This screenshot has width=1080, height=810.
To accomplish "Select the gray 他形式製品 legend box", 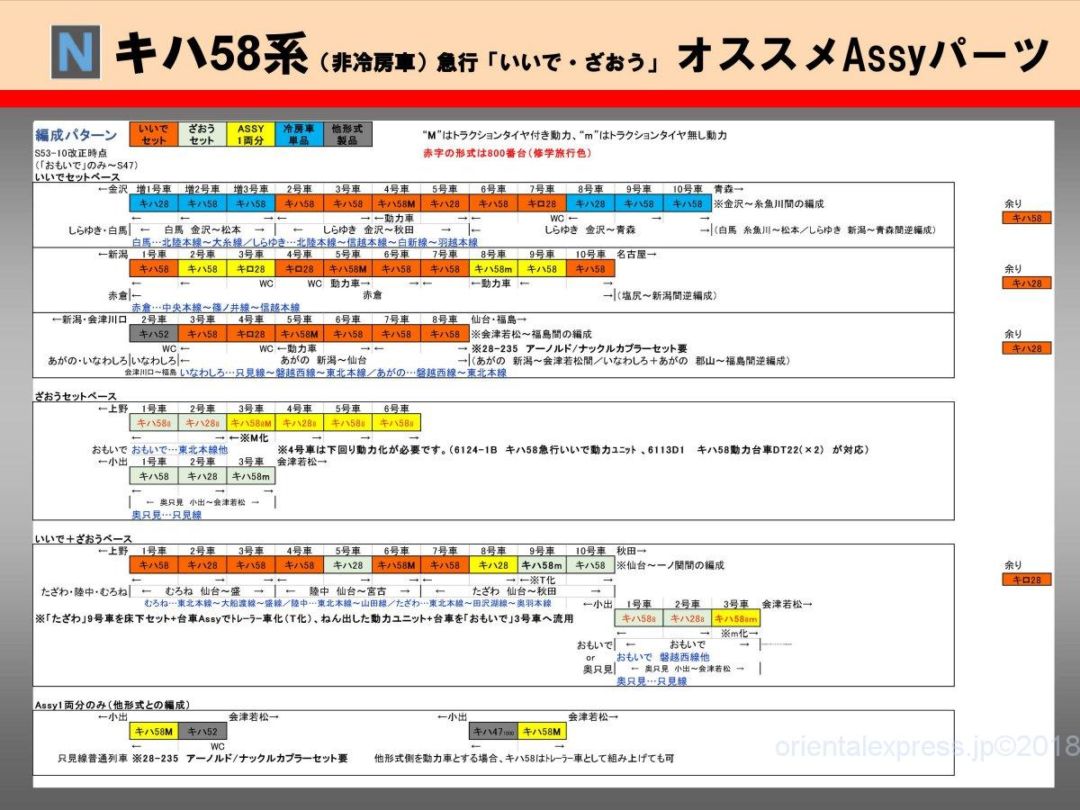I will (x=347, y=135).
